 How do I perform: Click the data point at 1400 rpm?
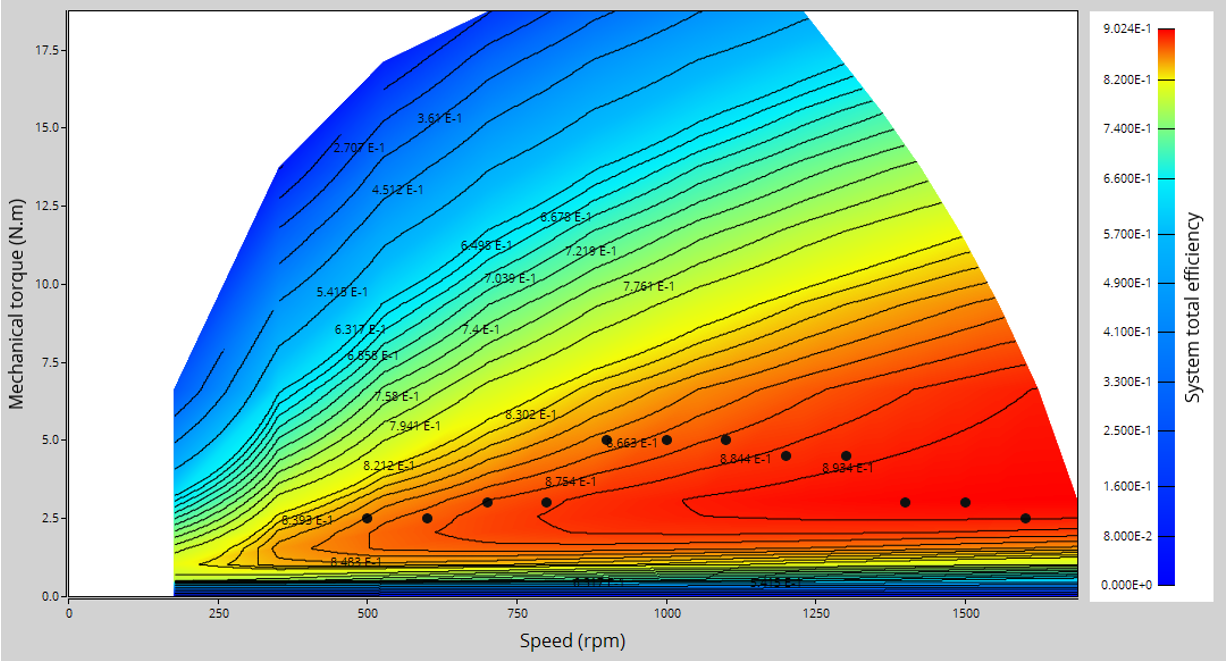point(905,502)
